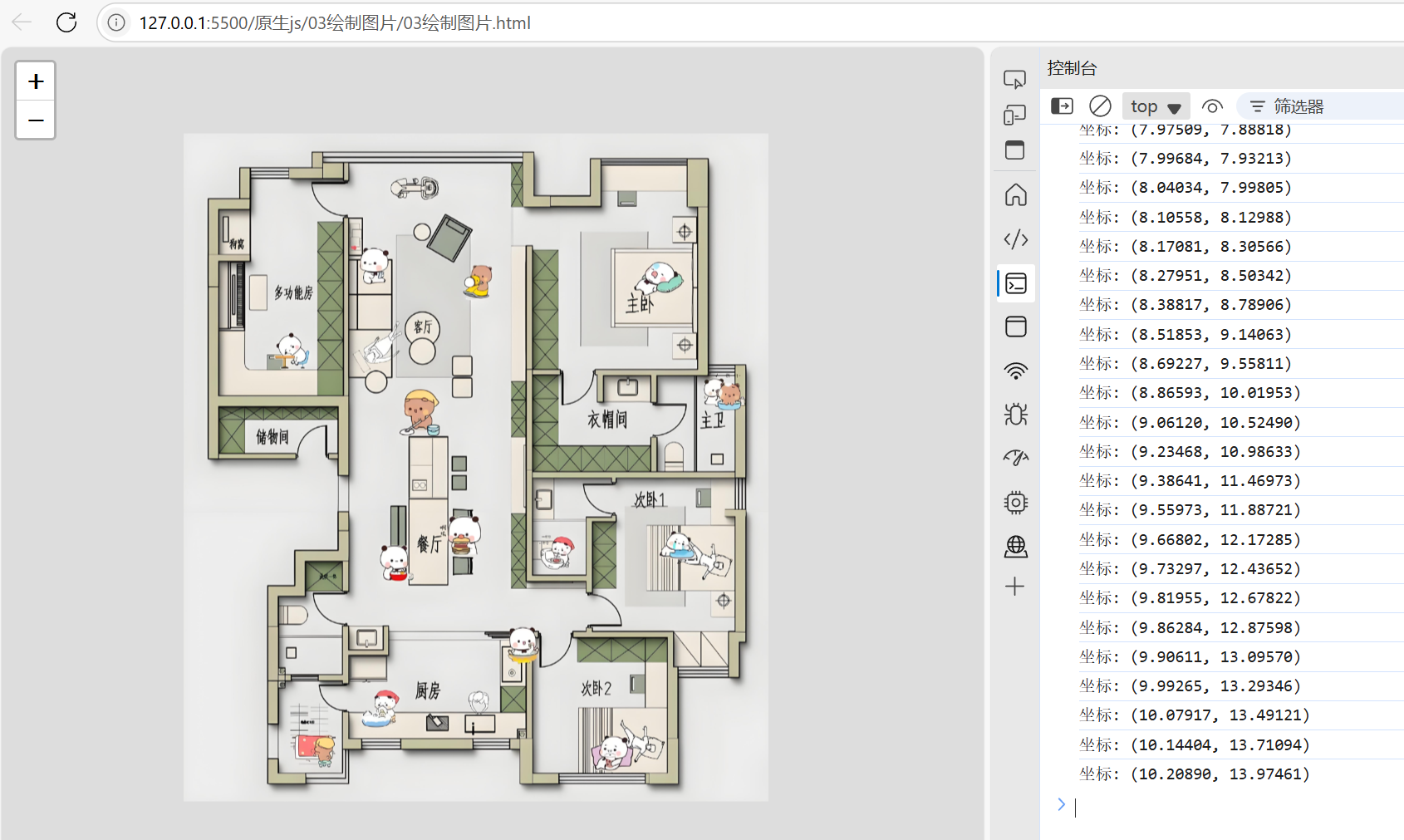This screenshot has width=1404, height=840.
Task: Click the map zoom out (−) button
Action: coord(36,120)
